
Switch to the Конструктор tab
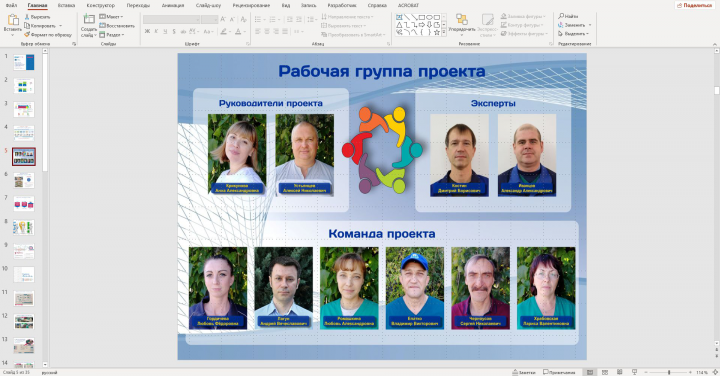point(101,5)
